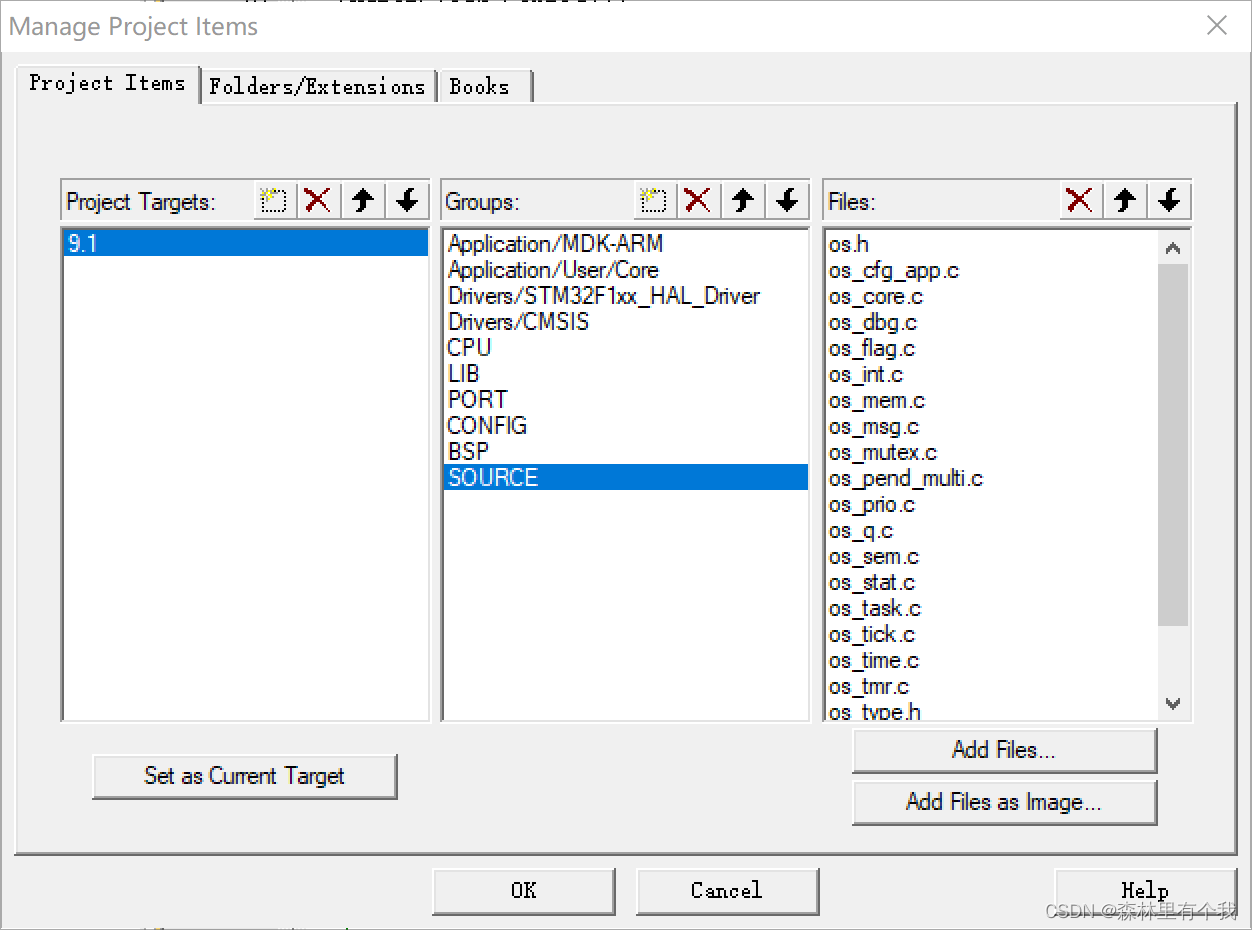This screenshot has width=1252, height=930.
Task: Select file os_stat.c
Action: tap(992, 583)
